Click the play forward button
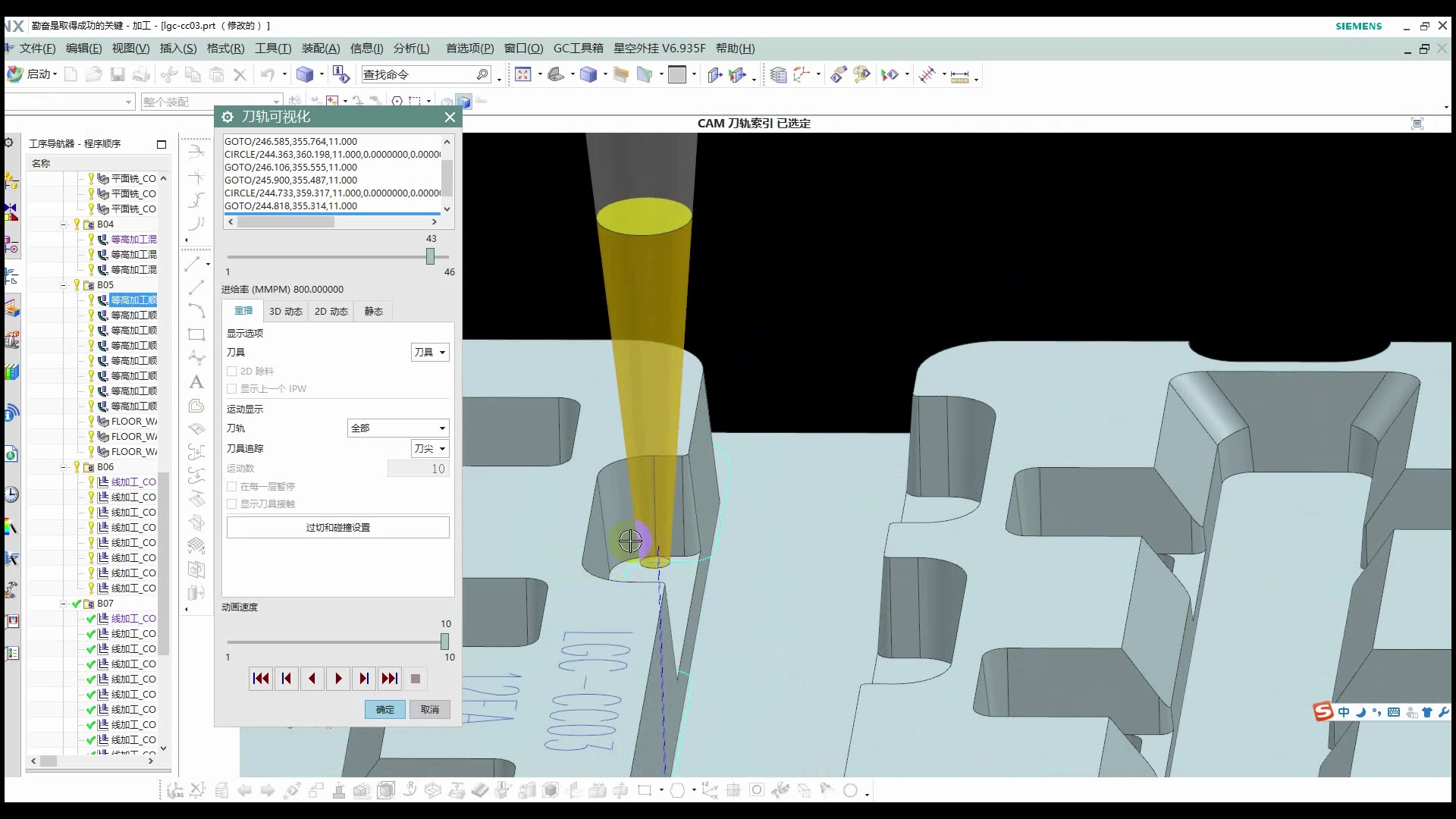This screenshot has width=1456, height=819. 338,679
